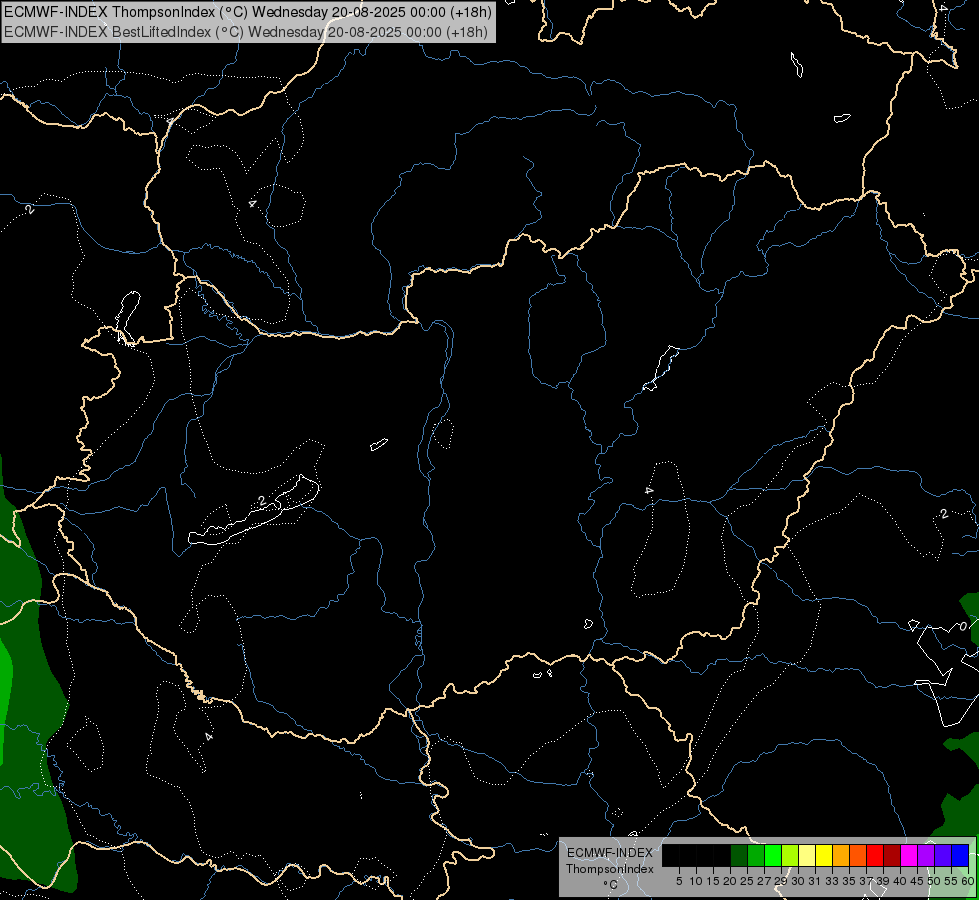Click the BestLiftedIndex header line at top

click(x=245, y=32)
